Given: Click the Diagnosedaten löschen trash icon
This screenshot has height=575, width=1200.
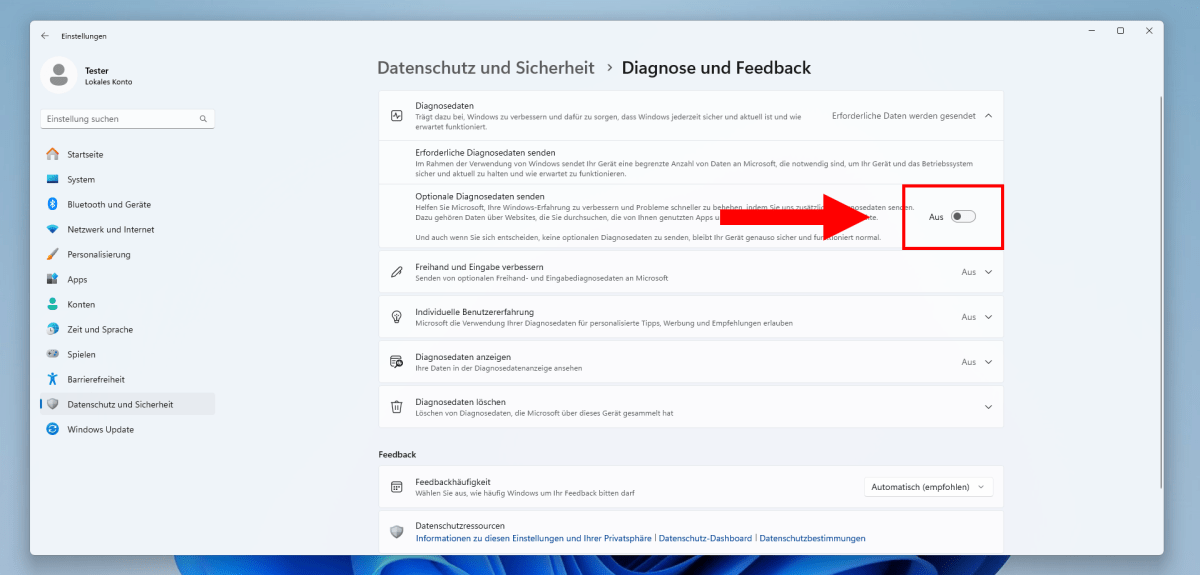Looking at the screenshot, I should click(397, 407).
